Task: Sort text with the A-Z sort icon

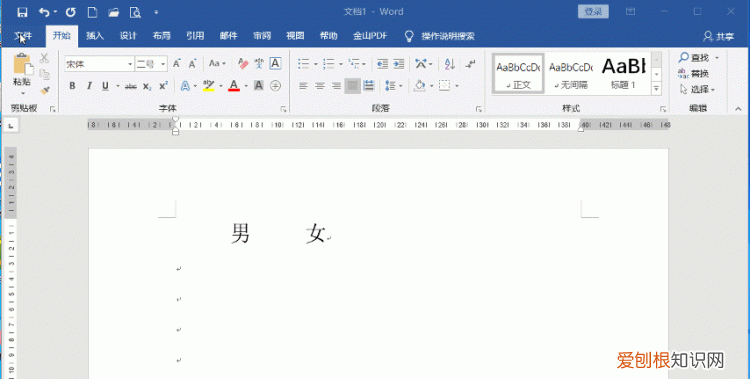Action: (449, 64)
